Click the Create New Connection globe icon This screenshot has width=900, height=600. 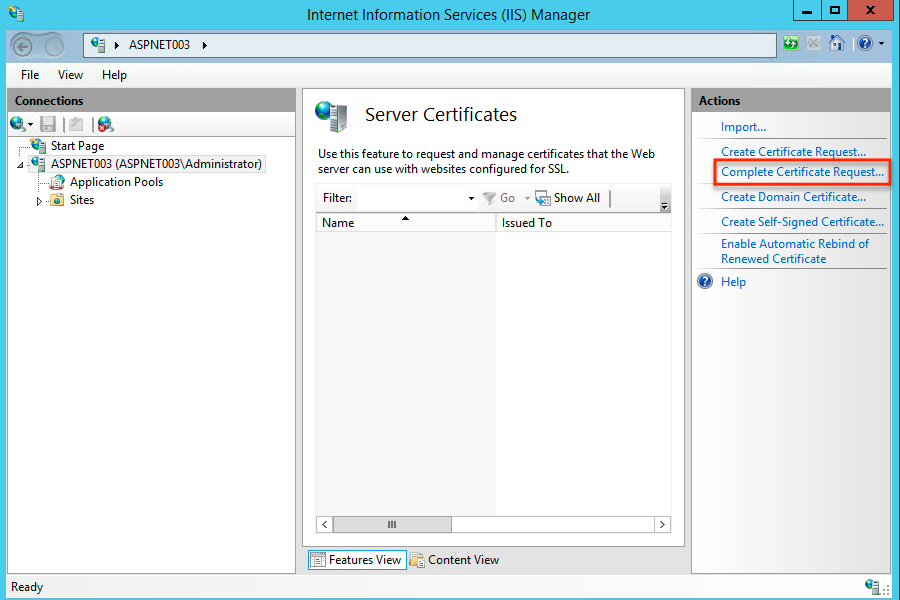point(17,123)
